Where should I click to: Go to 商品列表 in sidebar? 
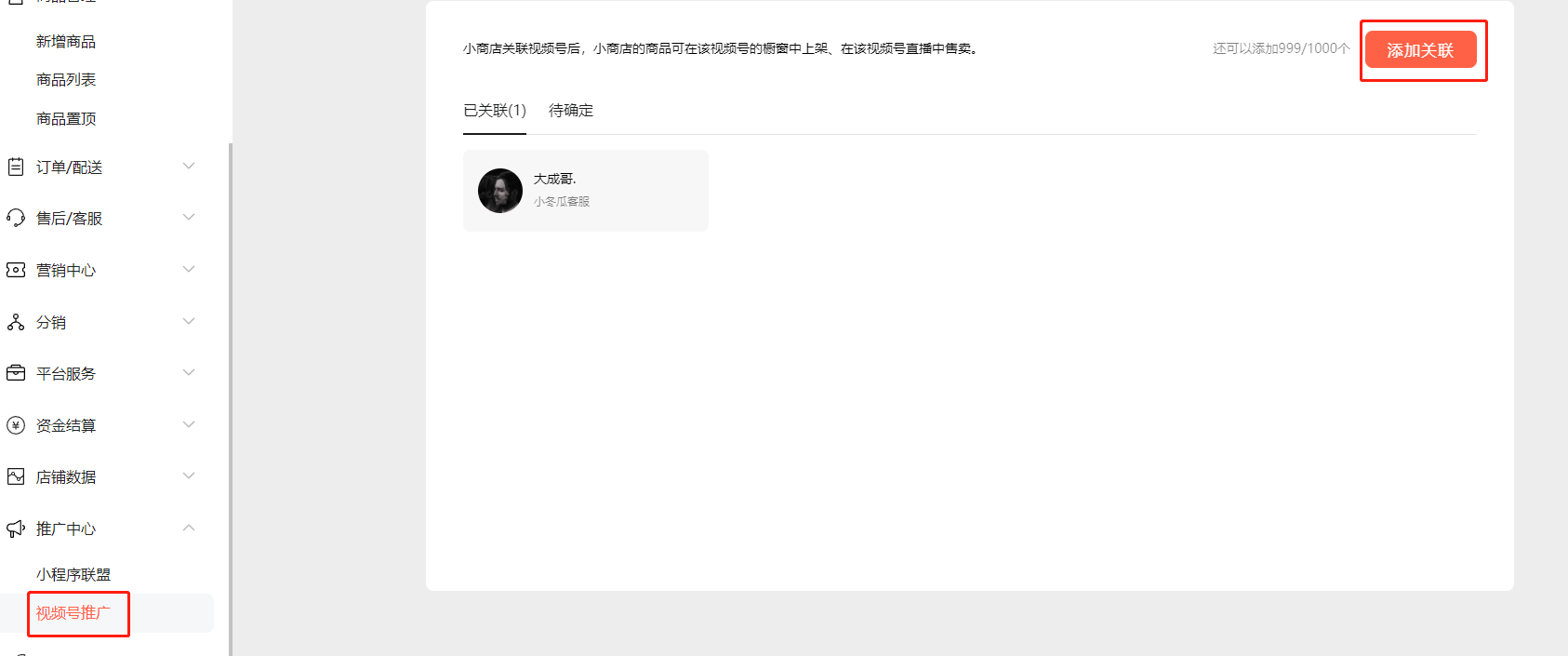[66, 80]
